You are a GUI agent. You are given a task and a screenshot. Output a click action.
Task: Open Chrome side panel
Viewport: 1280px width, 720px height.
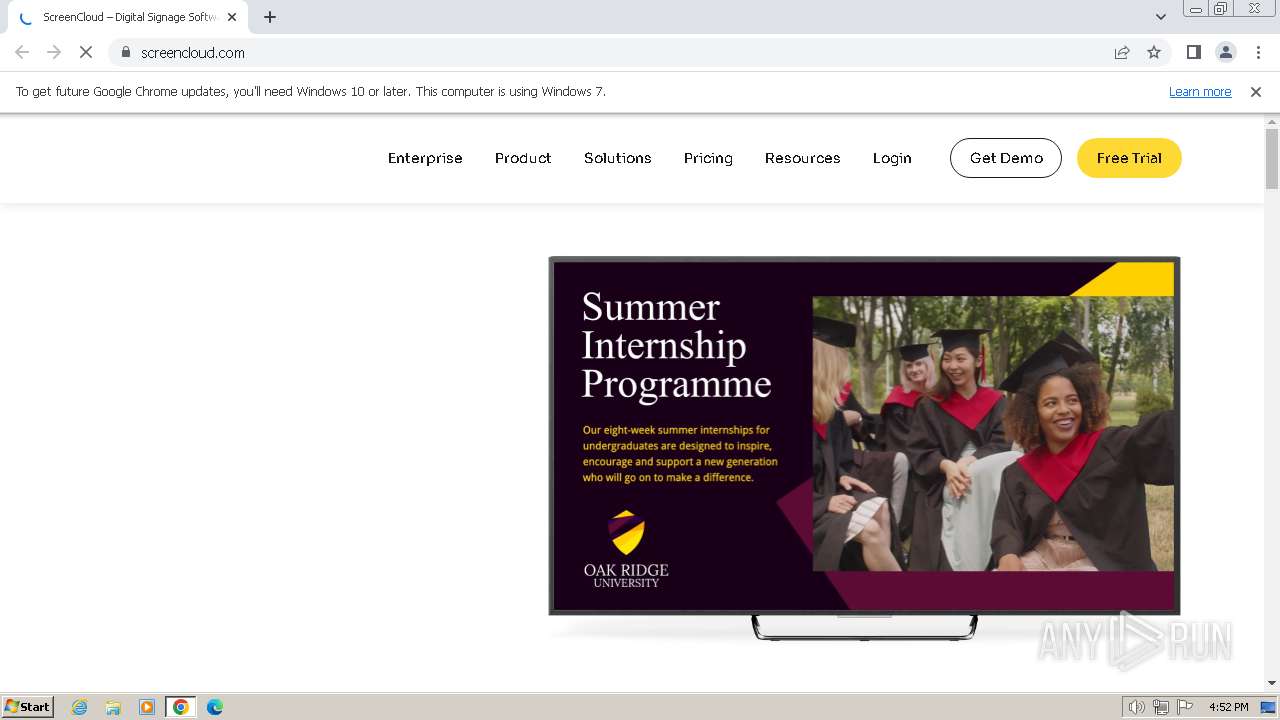point(1193,53)
